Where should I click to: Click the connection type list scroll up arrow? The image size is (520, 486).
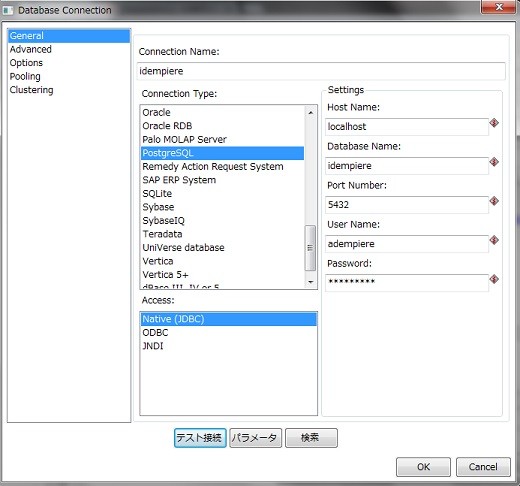point(310,112)
